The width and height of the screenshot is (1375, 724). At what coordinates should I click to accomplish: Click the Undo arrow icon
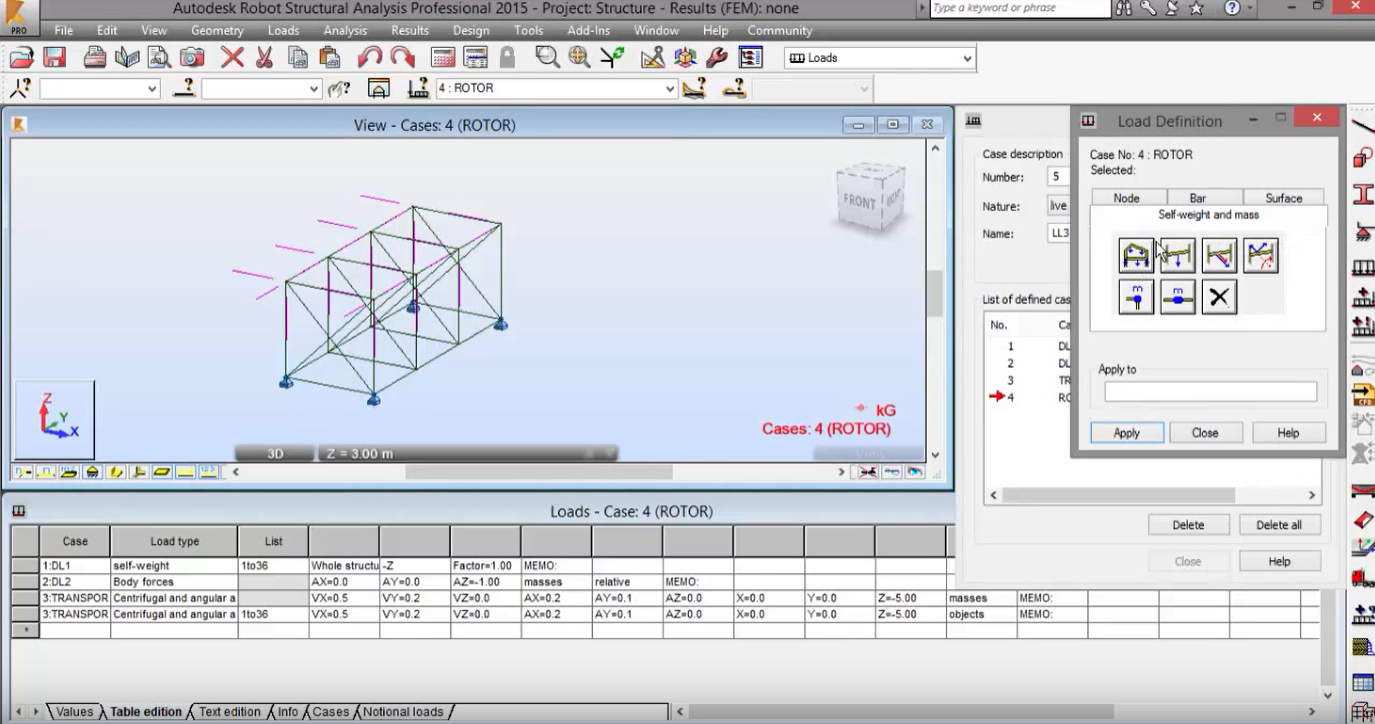[370, 58]
